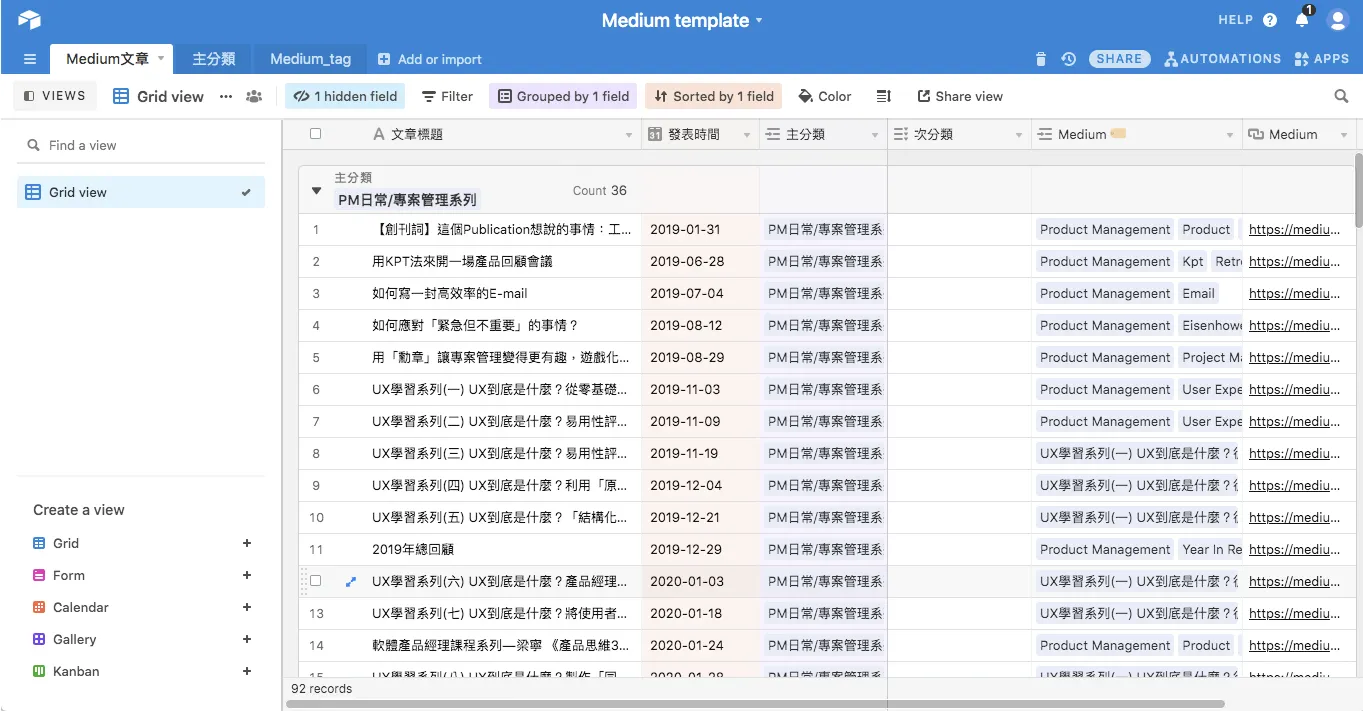This screenshot has width=1363, height=711.
Task: Open grid view more options ellipsis
Action: click(x=226, y=96)
